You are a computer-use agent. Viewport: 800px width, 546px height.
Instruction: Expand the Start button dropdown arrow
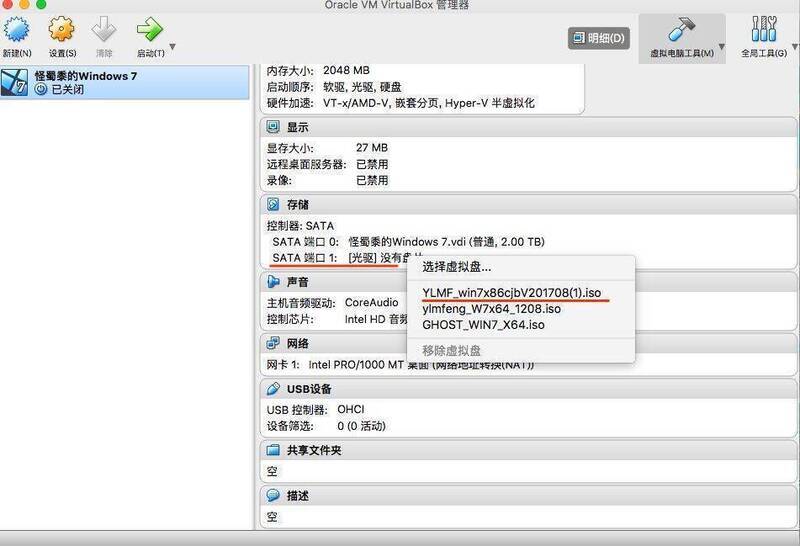click(172, 47)
